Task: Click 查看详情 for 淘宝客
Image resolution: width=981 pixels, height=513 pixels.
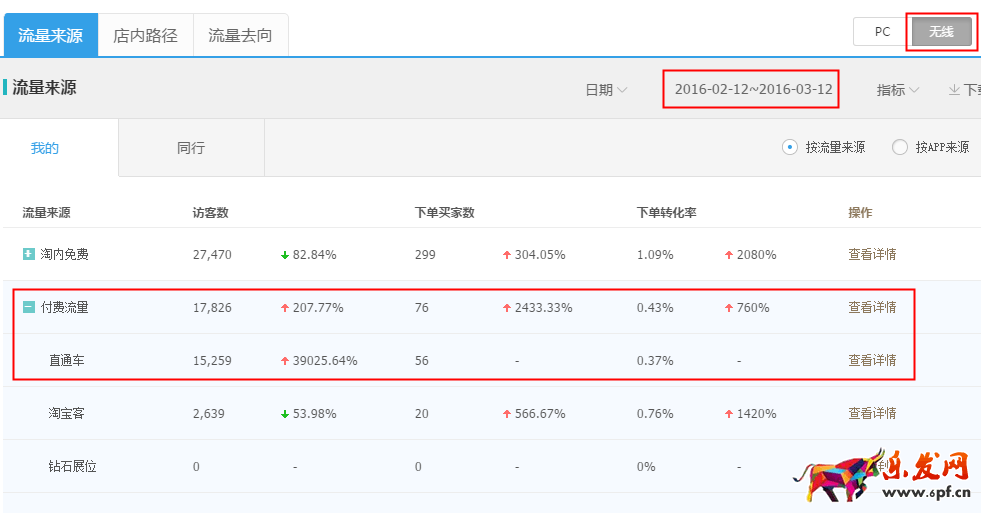Action: pyautogui.click(x=872, y=413)
